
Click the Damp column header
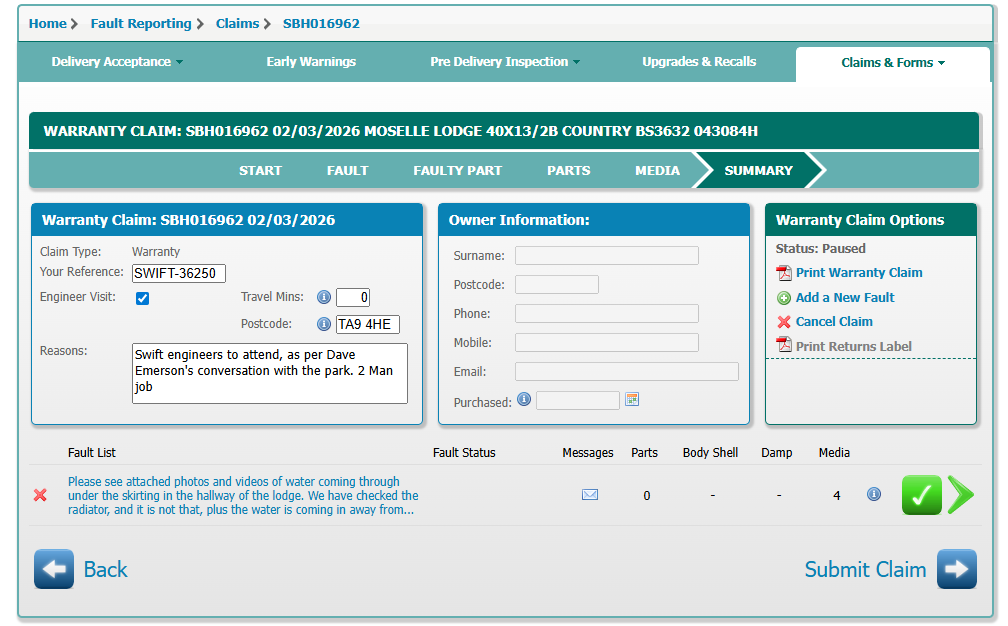tap(777, 452)
